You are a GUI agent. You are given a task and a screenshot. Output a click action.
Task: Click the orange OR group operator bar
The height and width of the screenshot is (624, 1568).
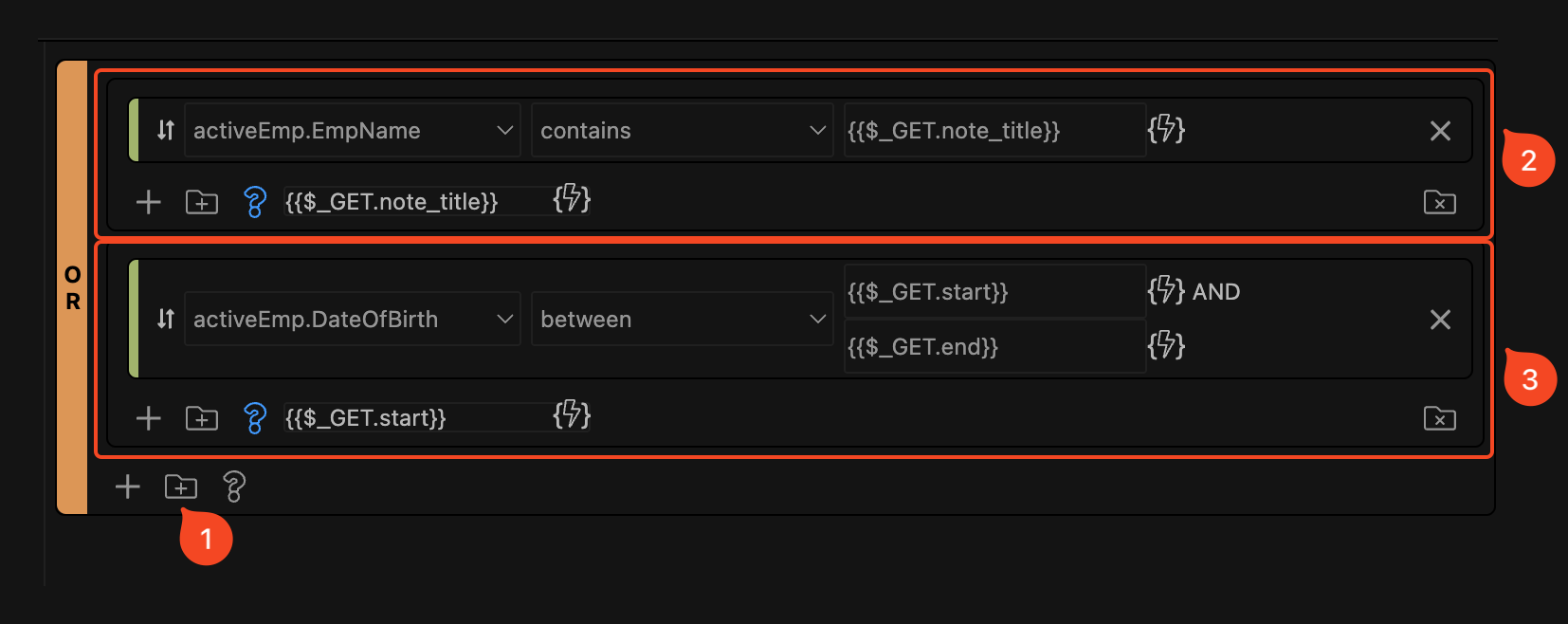[x=72, y=287]
